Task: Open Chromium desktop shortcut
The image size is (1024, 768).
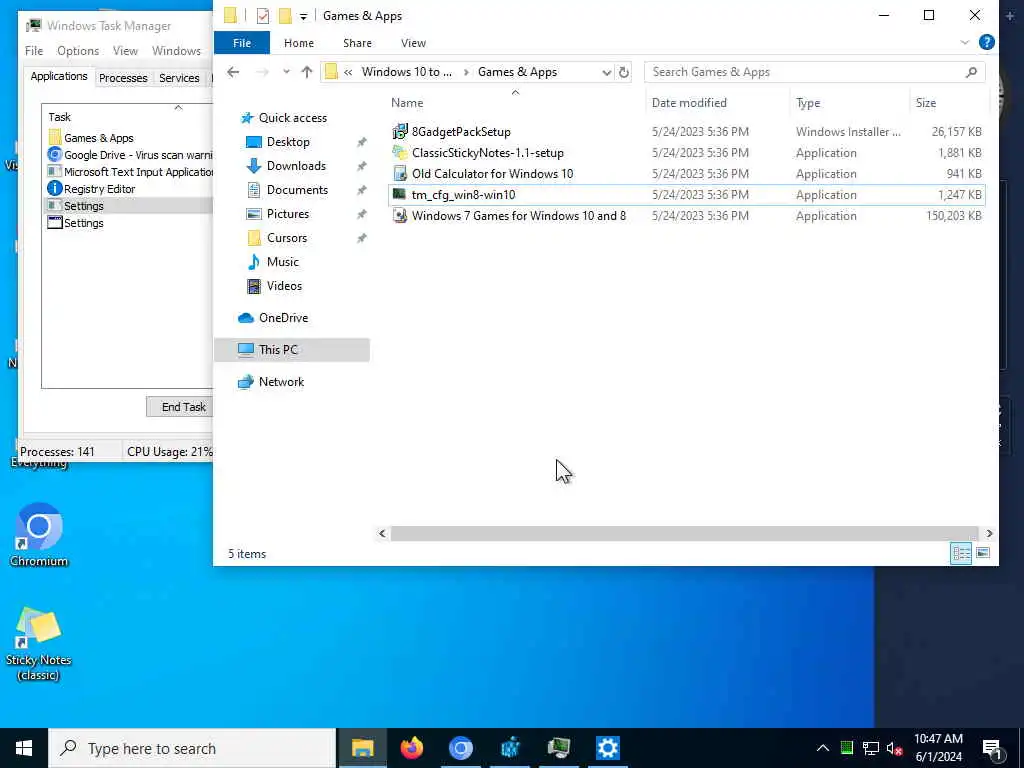Action: coord(39,536)
